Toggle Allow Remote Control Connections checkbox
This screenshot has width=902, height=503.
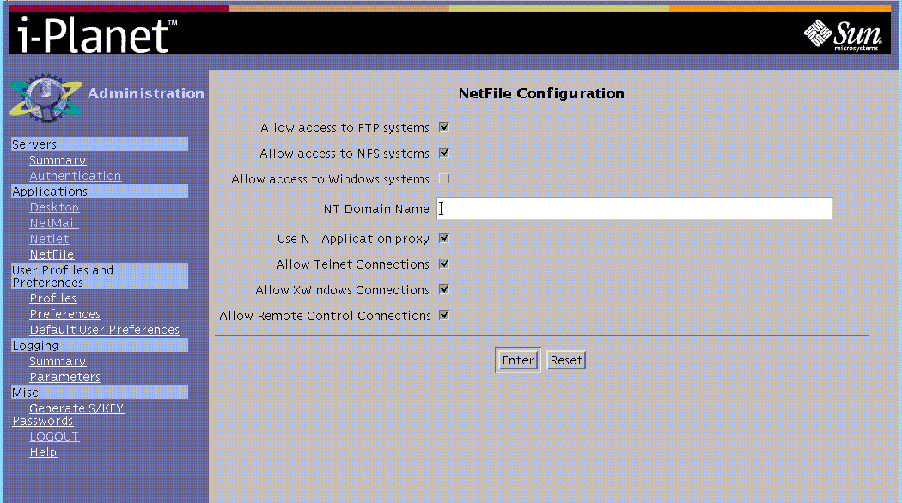coord(444,315)
